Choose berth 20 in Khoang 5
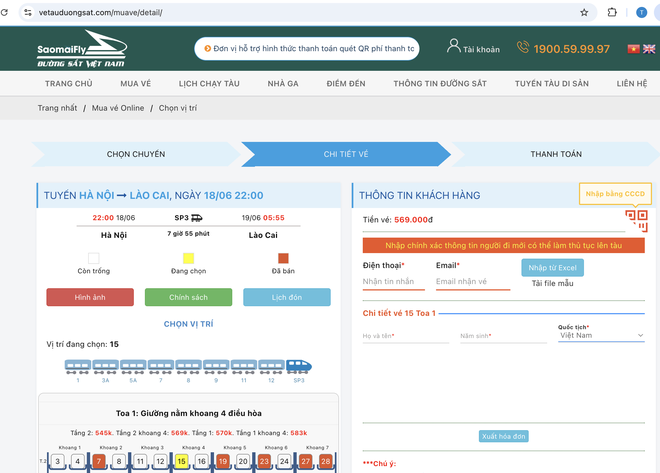Viewport: 660px width, 473px height. pyautogui.click(x=243, y=461)
